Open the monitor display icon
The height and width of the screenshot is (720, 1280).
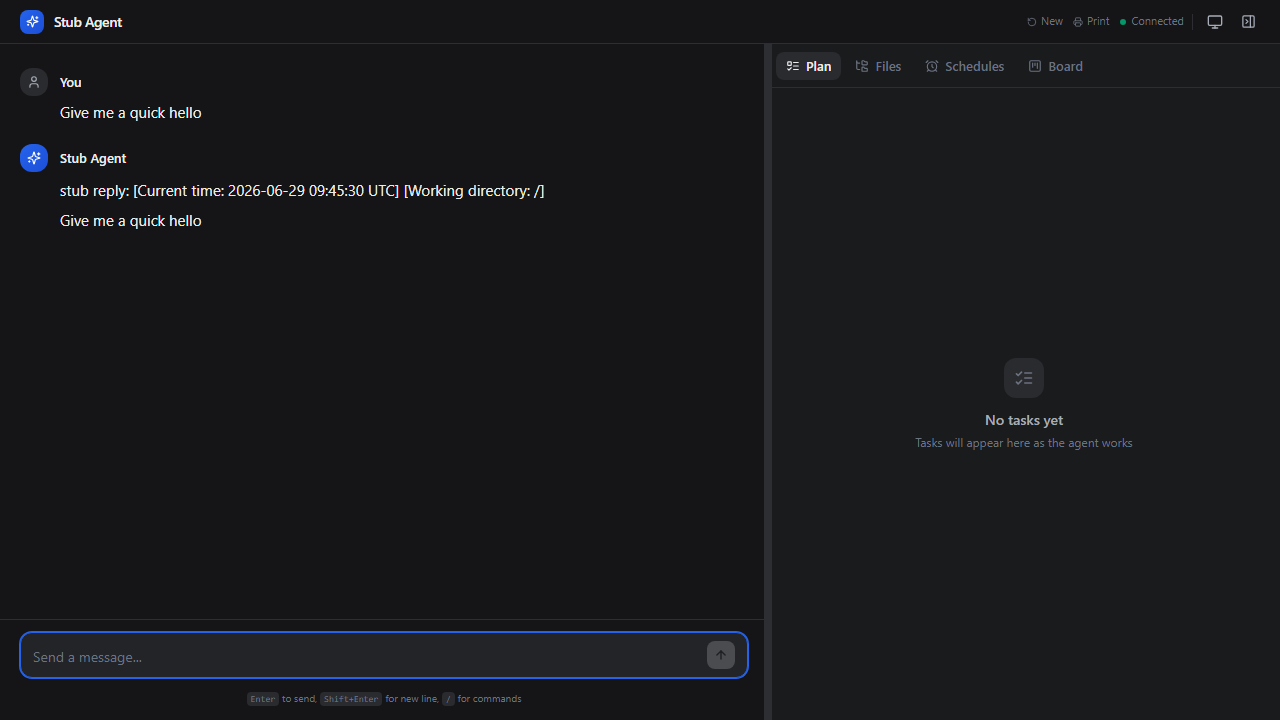[1215, 21]
